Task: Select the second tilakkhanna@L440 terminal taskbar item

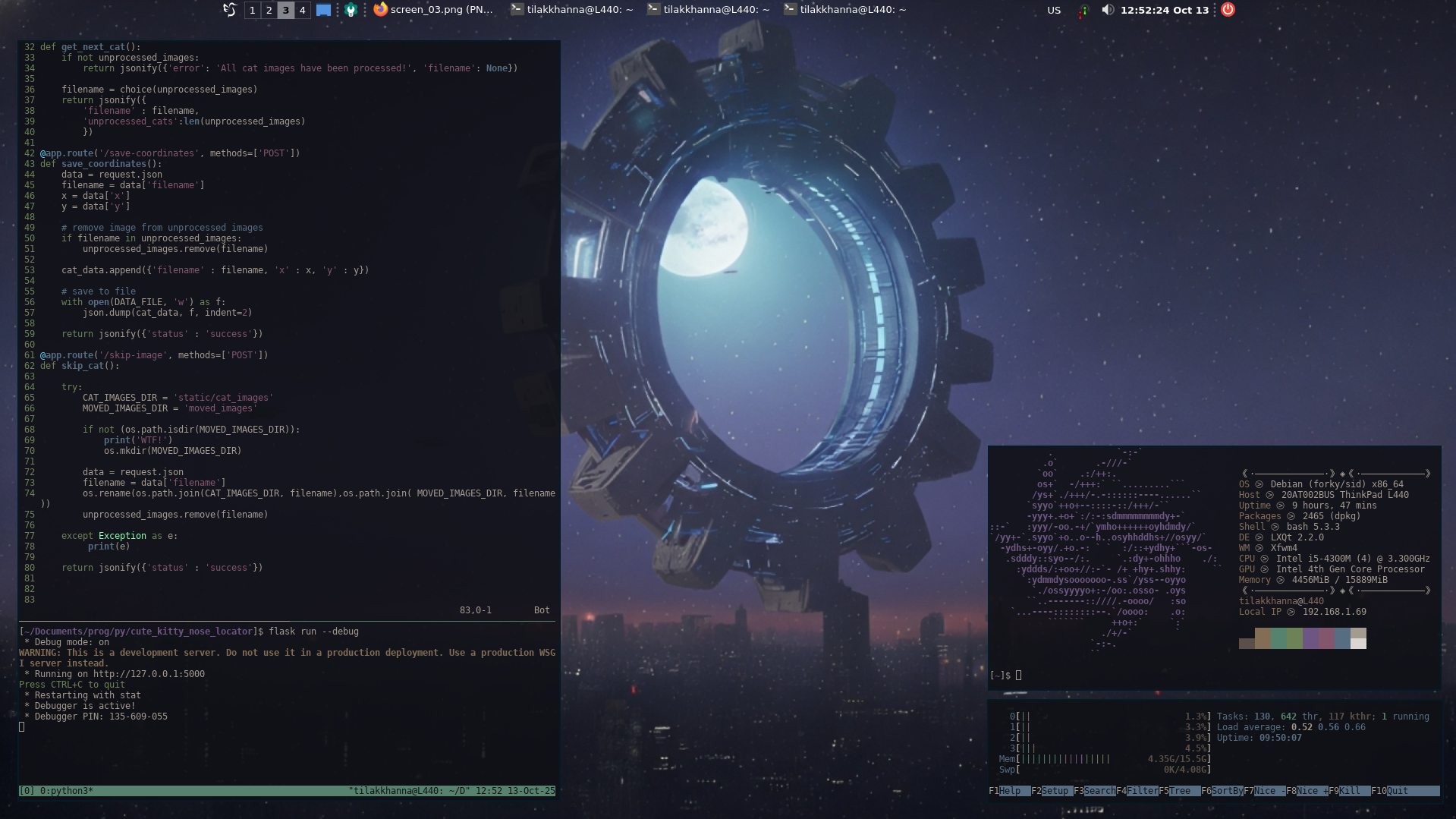Action: [x=708, y=10]
